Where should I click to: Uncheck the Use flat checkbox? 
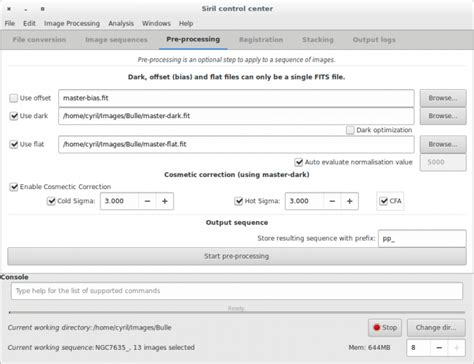pyautogui.click(x=14, y=144)
